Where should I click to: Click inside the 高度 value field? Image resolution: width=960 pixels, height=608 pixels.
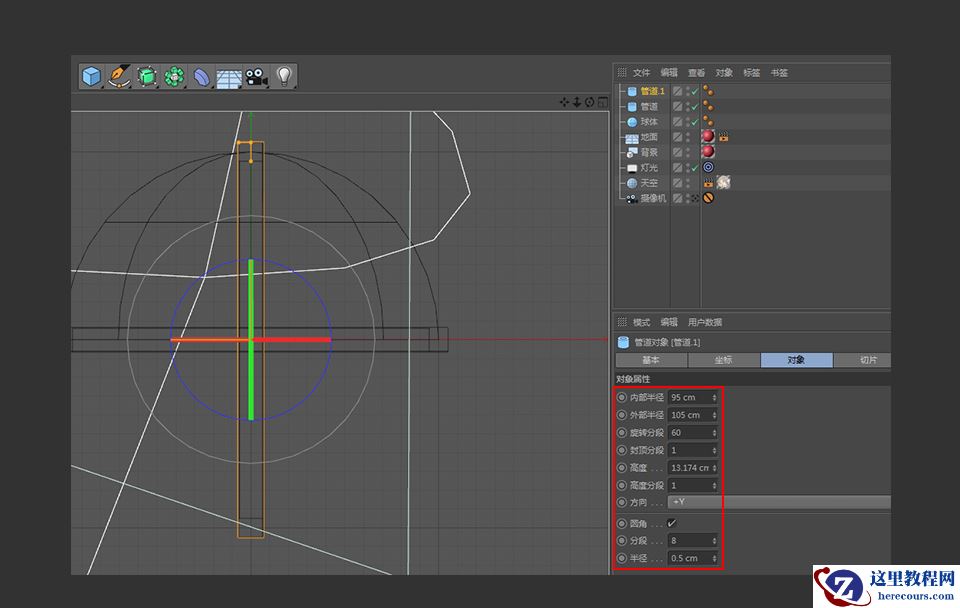tap(690, 467)
